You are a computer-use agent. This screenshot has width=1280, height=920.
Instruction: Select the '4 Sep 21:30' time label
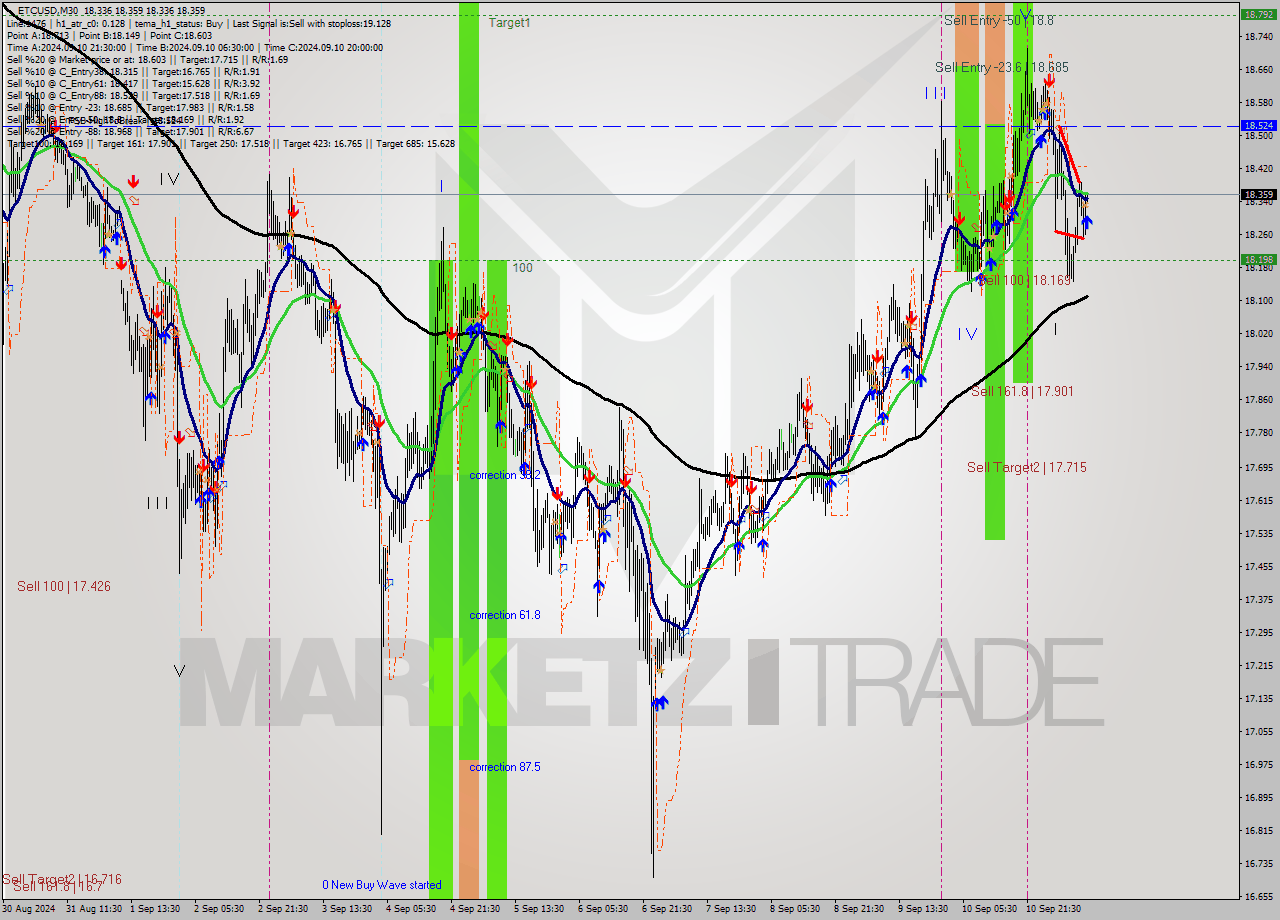point(475,909)
